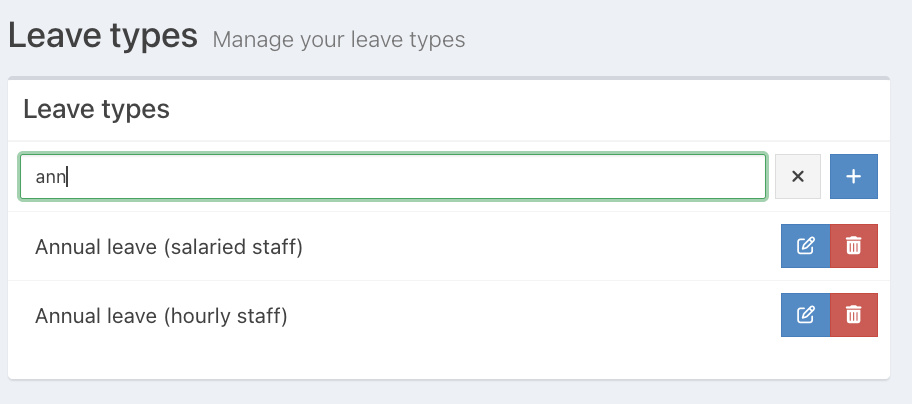Click the typed text "ann" in search box

coord(49,177)
